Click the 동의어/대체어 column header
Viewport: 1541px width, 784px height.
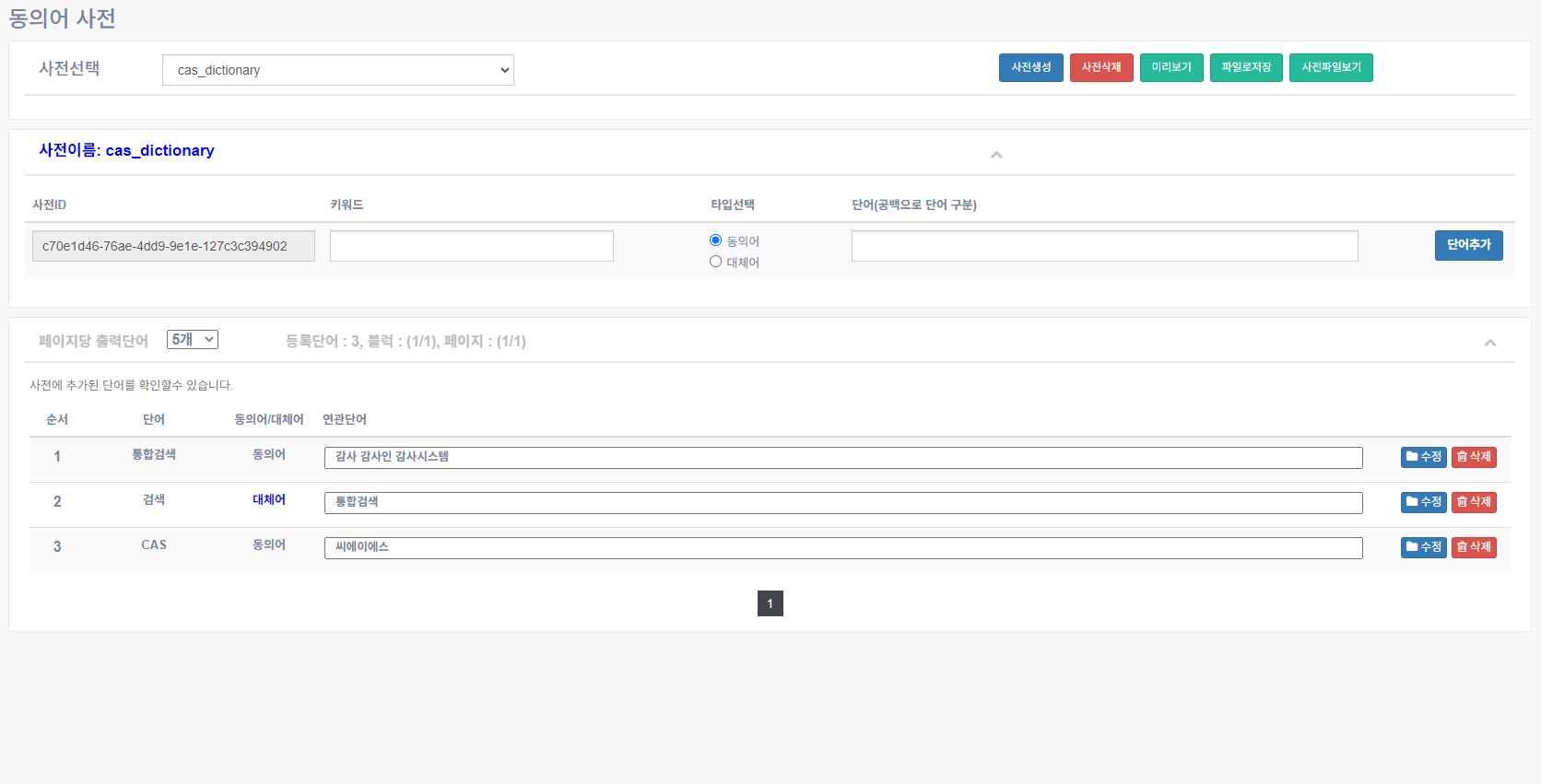coord(269,419)
